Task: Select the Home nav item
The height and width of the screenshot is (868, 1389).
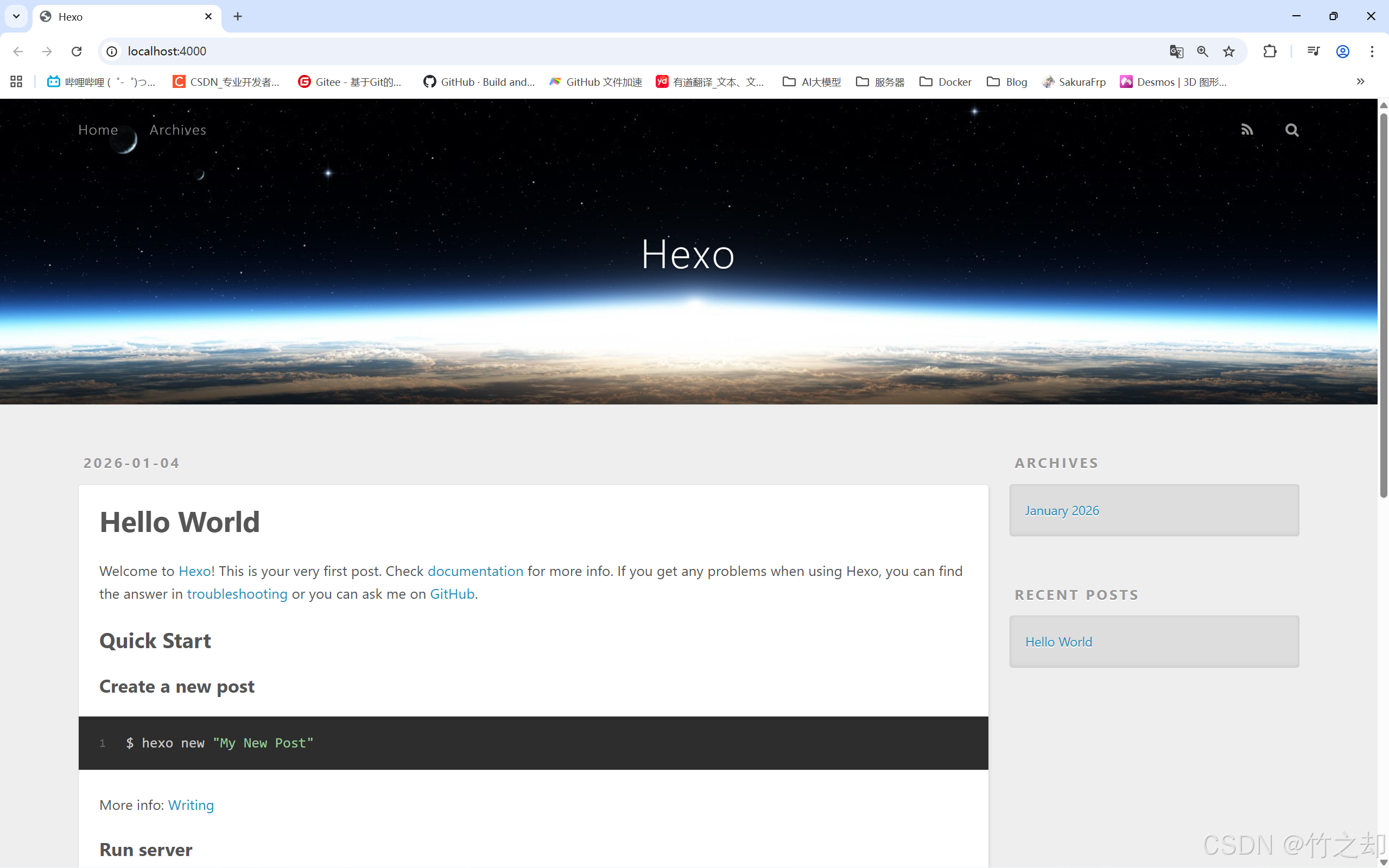Action: click(98, 130)
